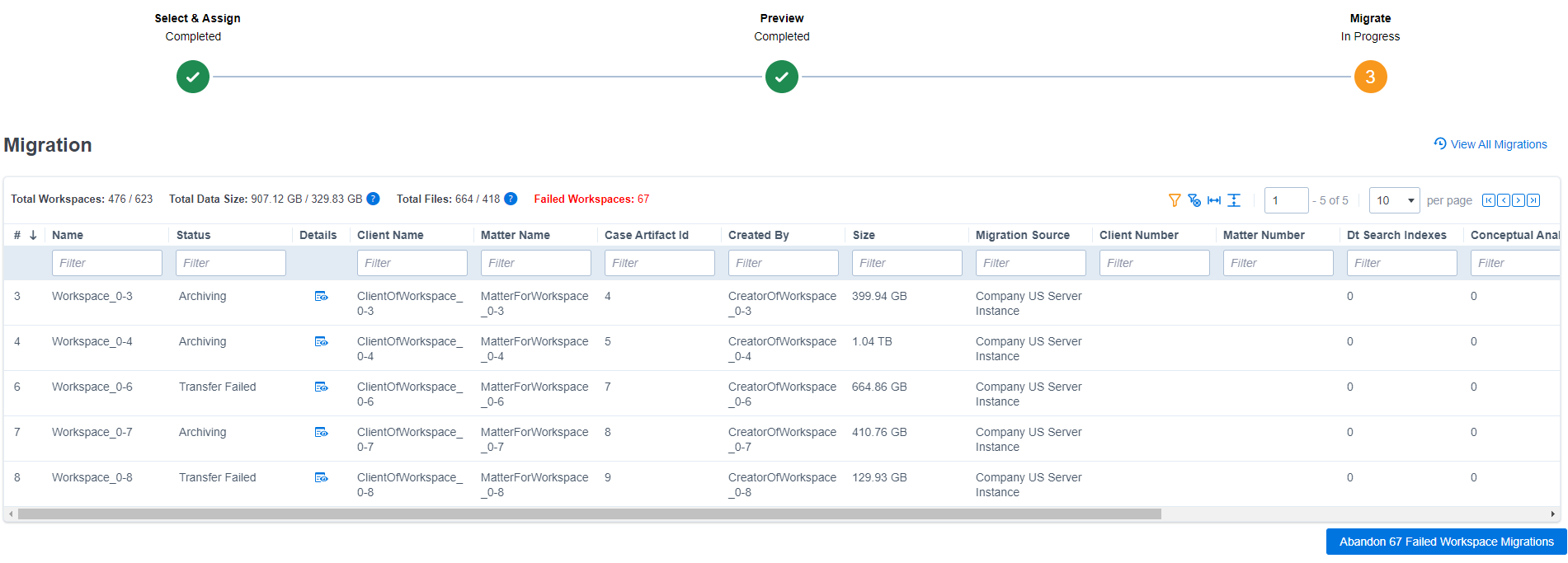Click the Migration Source filter field
The height and width of the screenshot is (563, 1568).
click(1031, 263)
